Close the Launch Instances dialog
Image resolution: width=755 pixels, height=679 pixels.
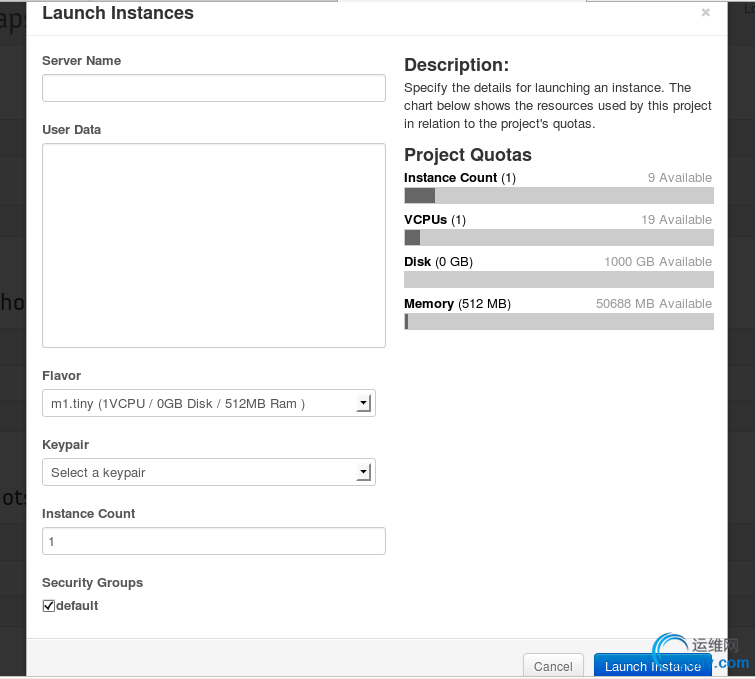click(705, 13)
